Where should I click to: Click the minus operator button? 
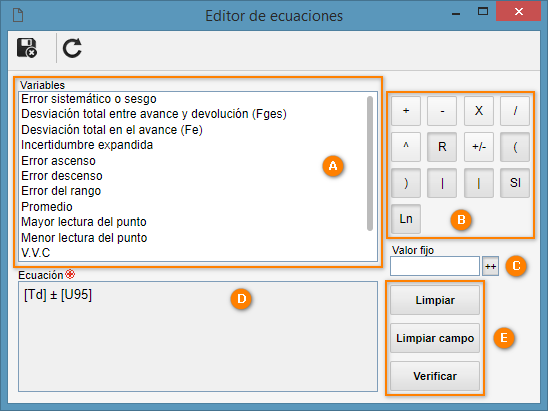(442, 111)
